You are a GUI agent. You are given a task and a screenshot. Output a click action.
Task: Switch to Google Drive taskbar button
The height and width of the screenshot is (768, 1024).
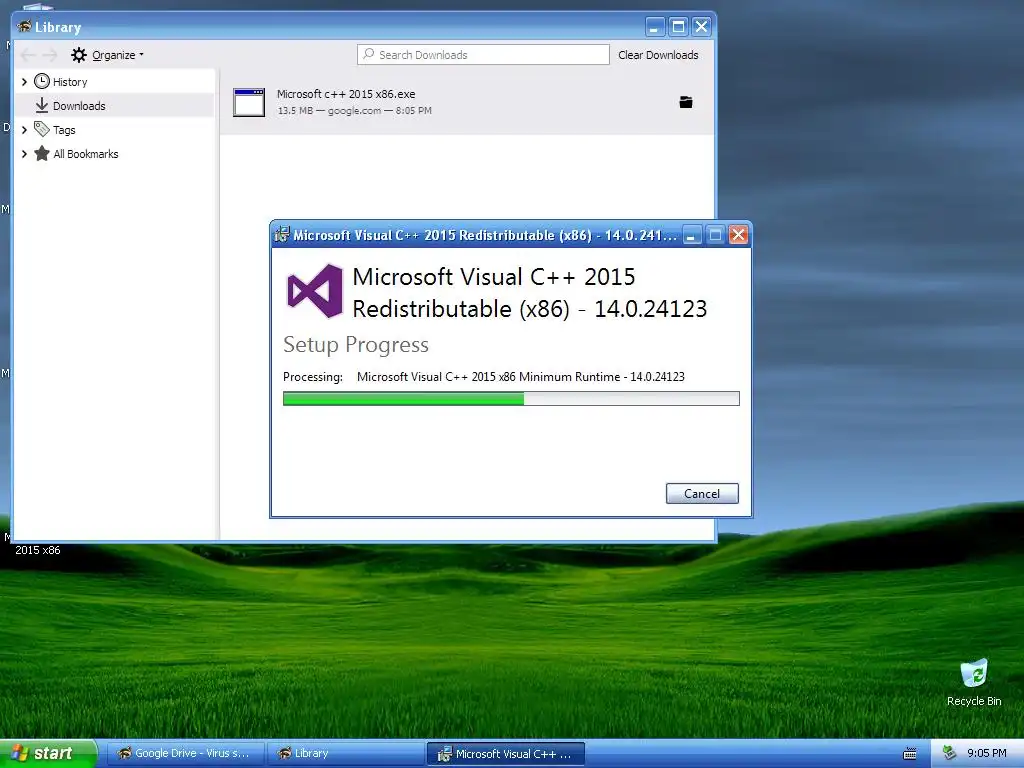pos(185,754)
